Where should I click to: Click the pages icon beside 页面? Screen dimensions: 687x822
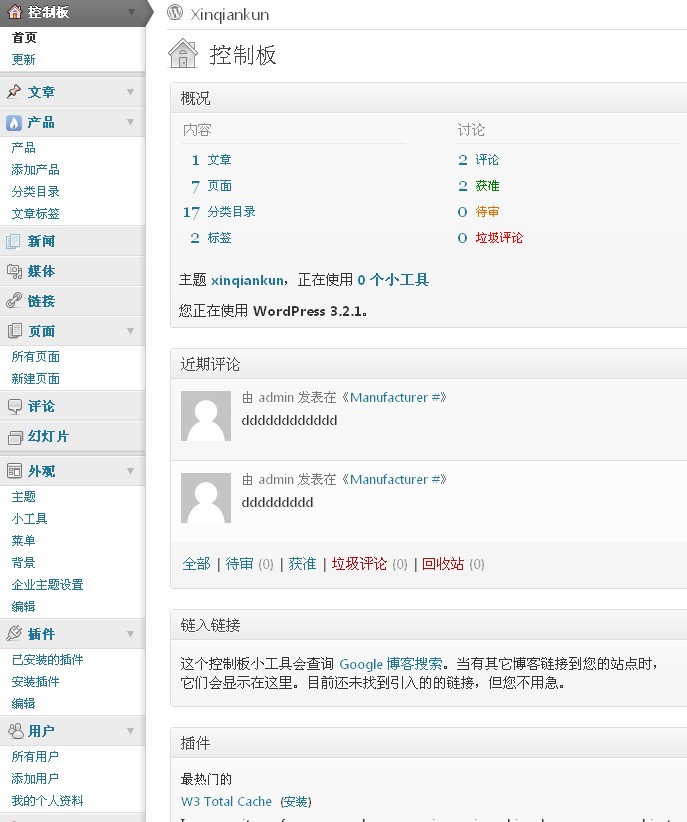[14, 331]
